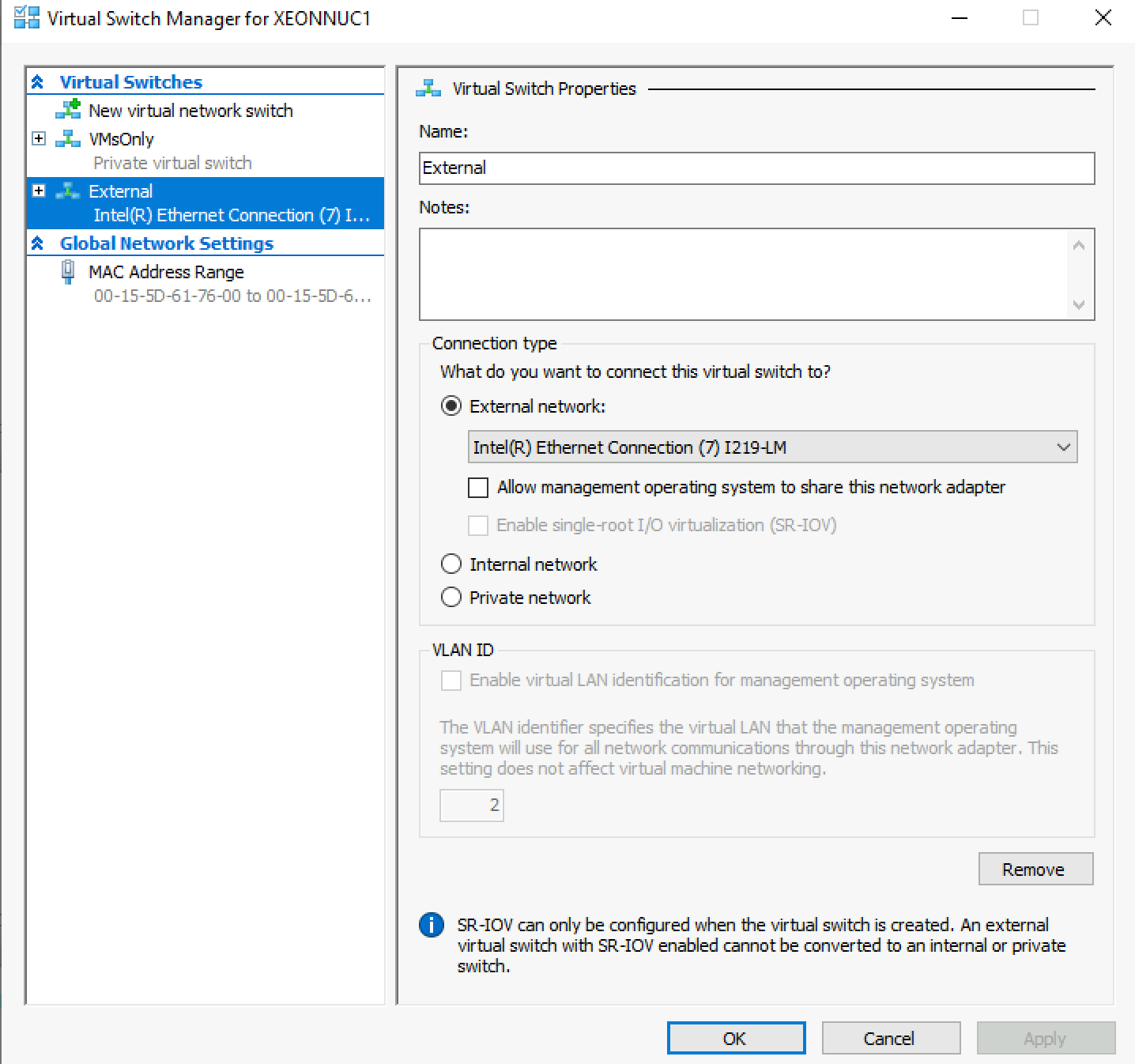Open the external network adapter dropdown
This screenshot has height=1064, width=1135.
coord(772,447)
